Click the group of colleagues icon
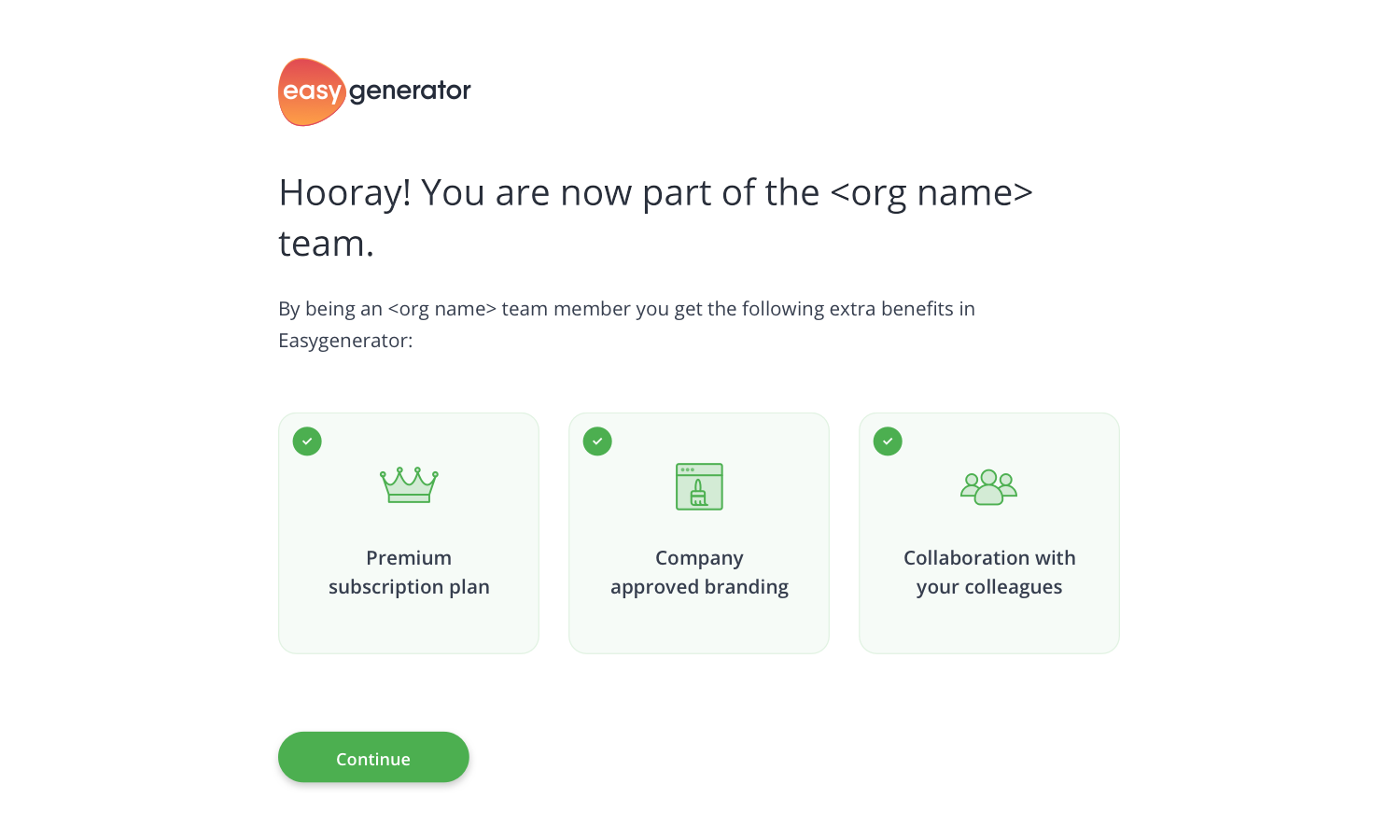1400x840 pixels. (989, 486)
